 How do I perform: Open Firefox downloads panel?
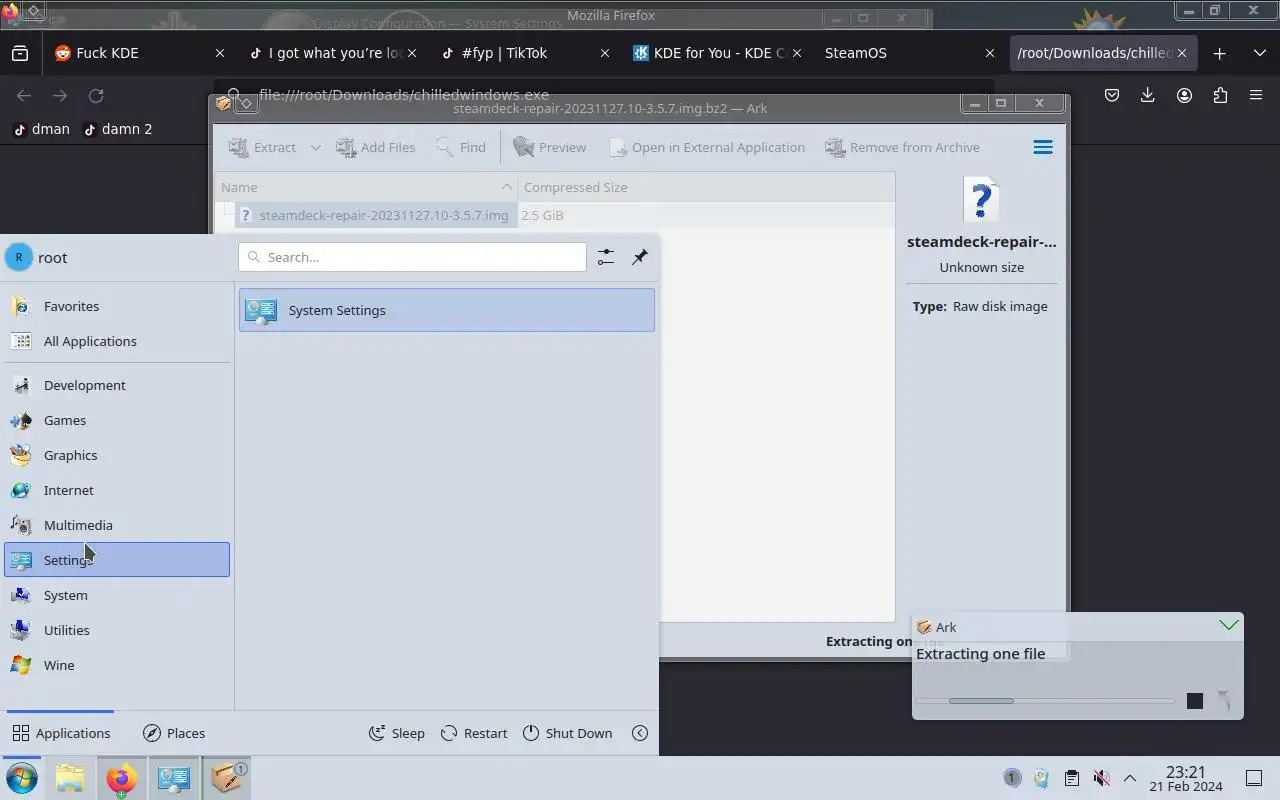[x=1148, y=95]
